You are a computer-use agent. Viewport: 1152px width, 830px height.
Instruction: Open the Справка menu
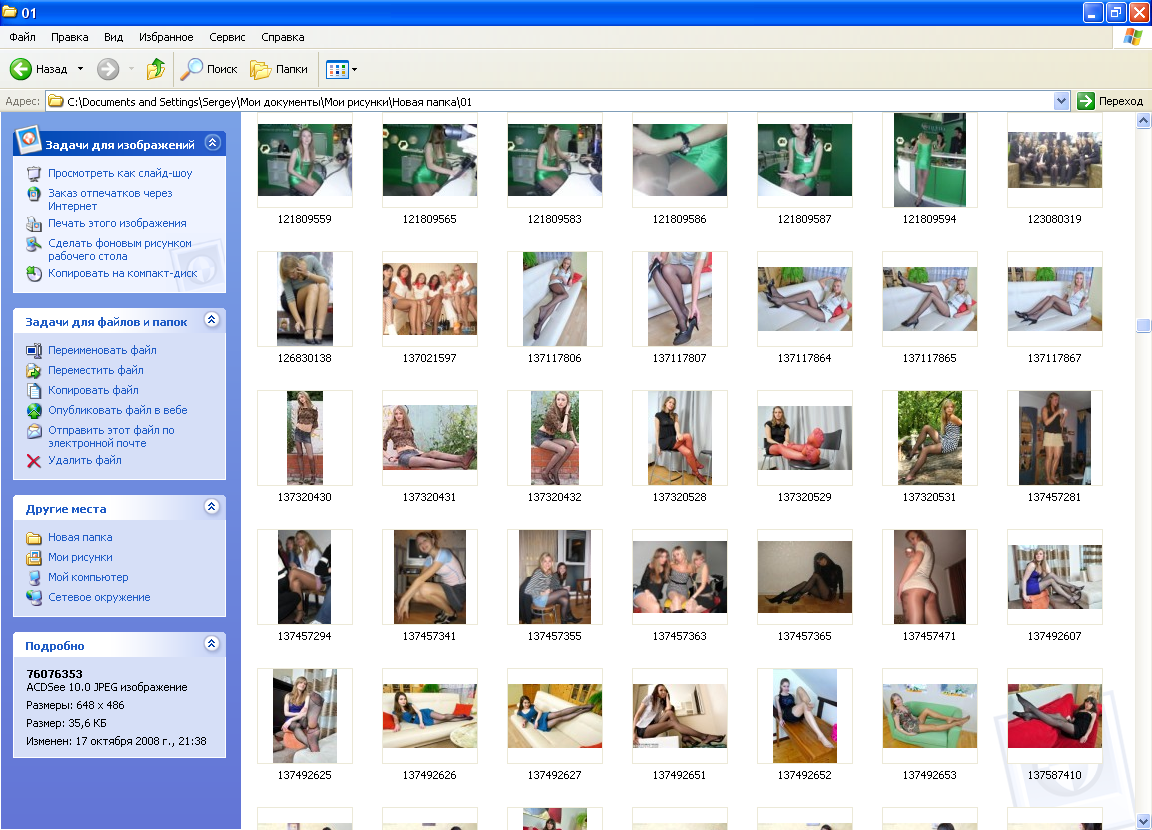283,37
